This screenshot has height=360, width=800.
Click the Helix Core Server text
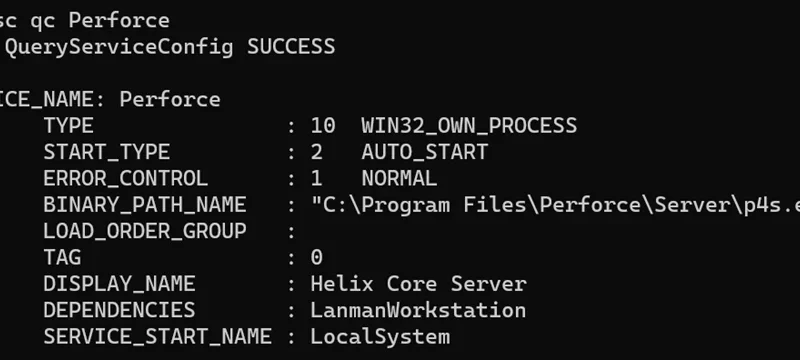(418, 284)
